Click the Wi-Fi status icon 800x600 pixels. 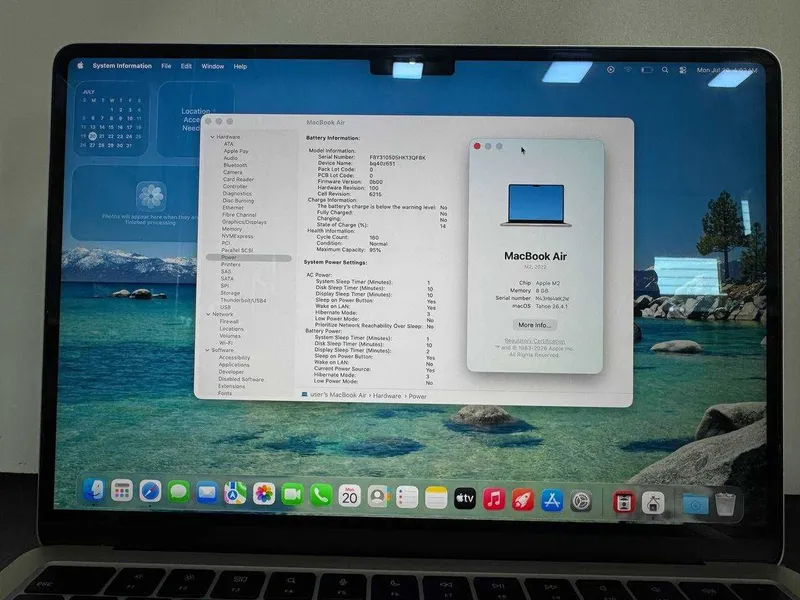tap(628, 69)
